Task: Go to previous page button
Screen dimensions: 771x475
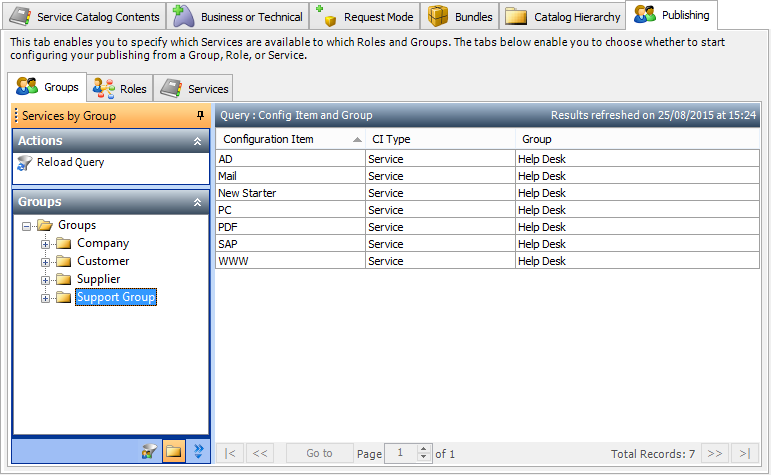Action: 260,453
